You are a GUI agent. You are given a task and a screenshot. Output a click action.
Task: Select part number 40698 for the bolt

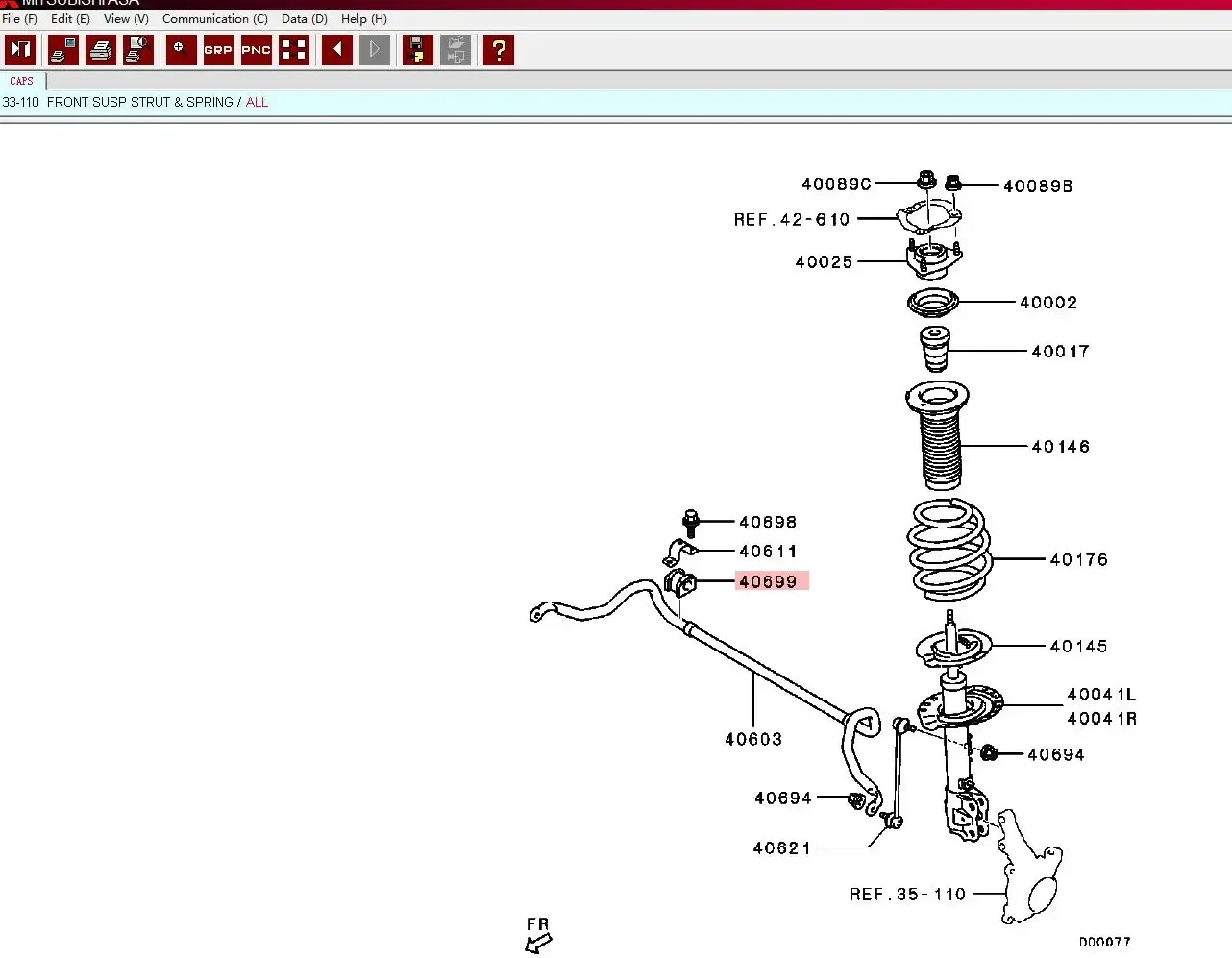tap(768, 523)
